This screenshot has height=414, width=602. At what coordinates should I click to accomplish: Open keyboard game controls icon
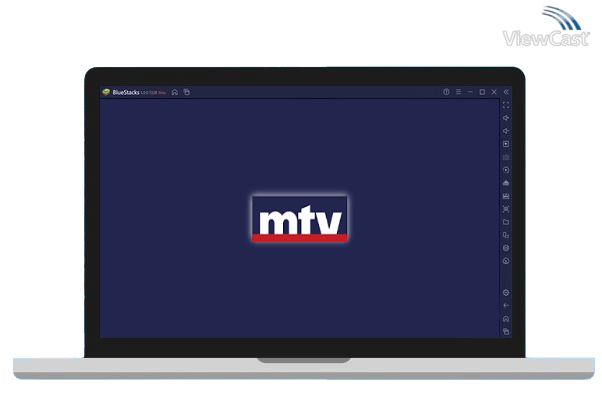point(506,157)
